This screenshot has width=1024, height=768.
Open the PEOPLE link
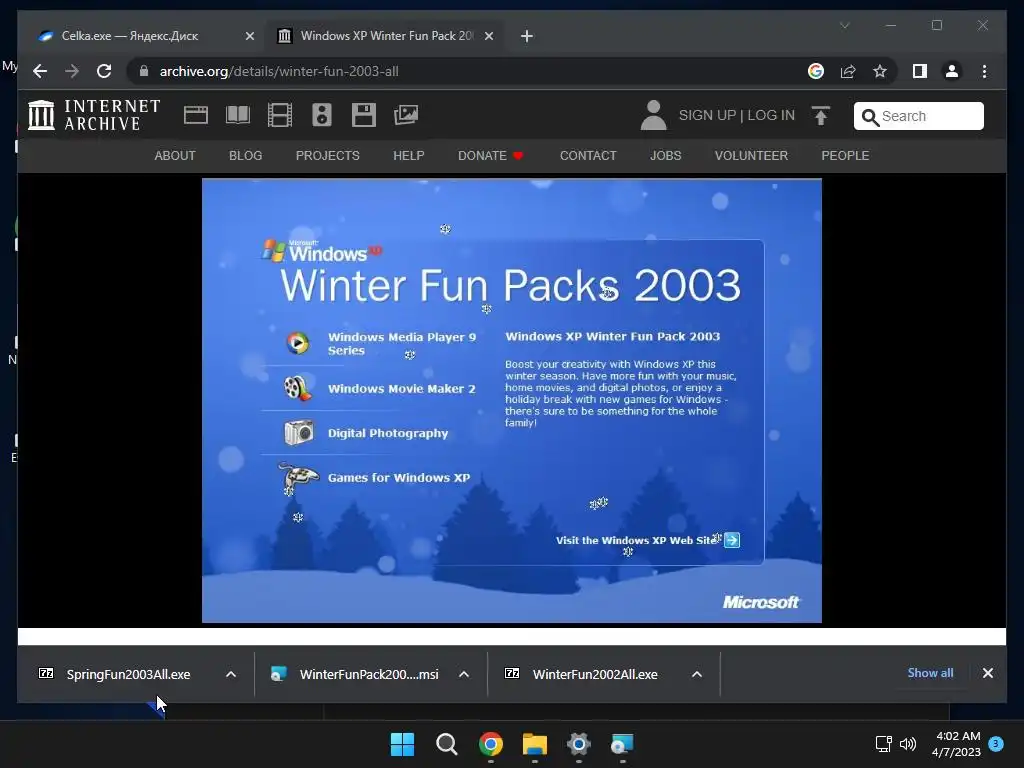845,155
